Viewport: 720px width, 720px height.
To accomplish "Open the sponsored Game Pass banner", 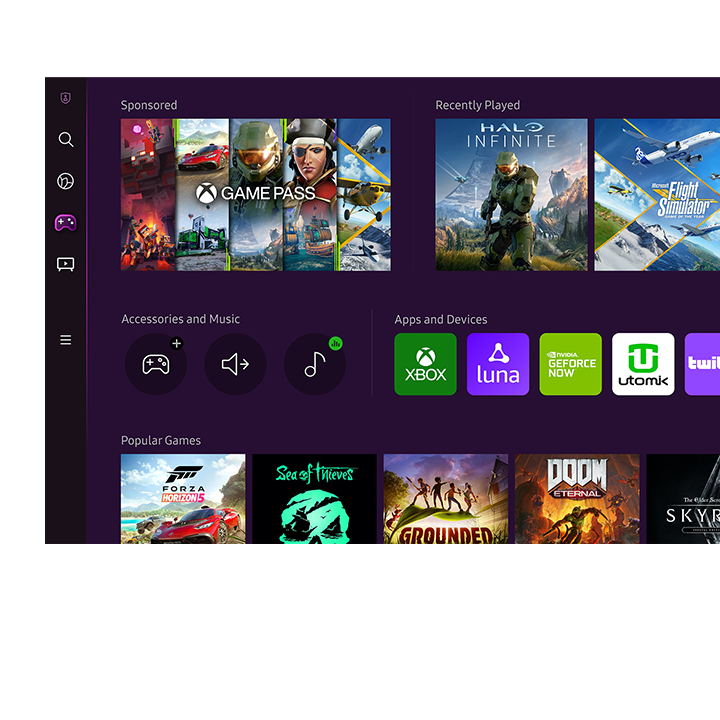I will click(x=256, y=195).
